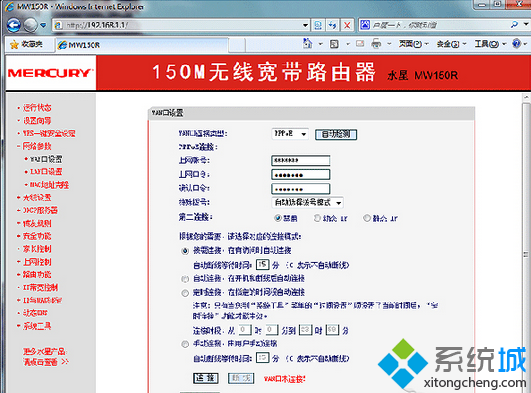Open the Favorites (收藏夹) star button
The width and height of the screenshot is (531, 393).
(26, 44)
